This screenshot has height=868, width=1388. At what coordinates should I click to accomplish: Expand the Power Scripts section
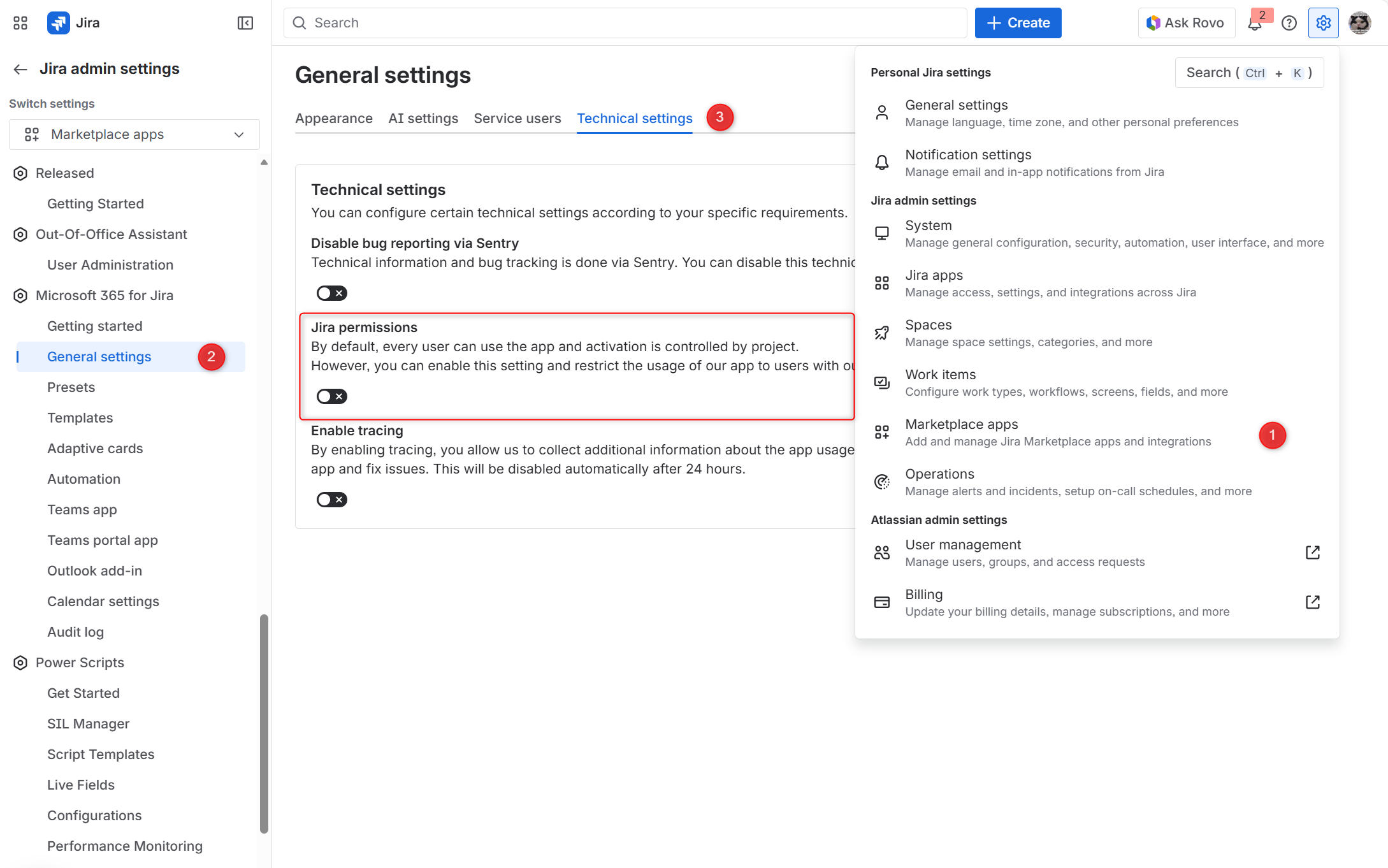coord(80,663)
